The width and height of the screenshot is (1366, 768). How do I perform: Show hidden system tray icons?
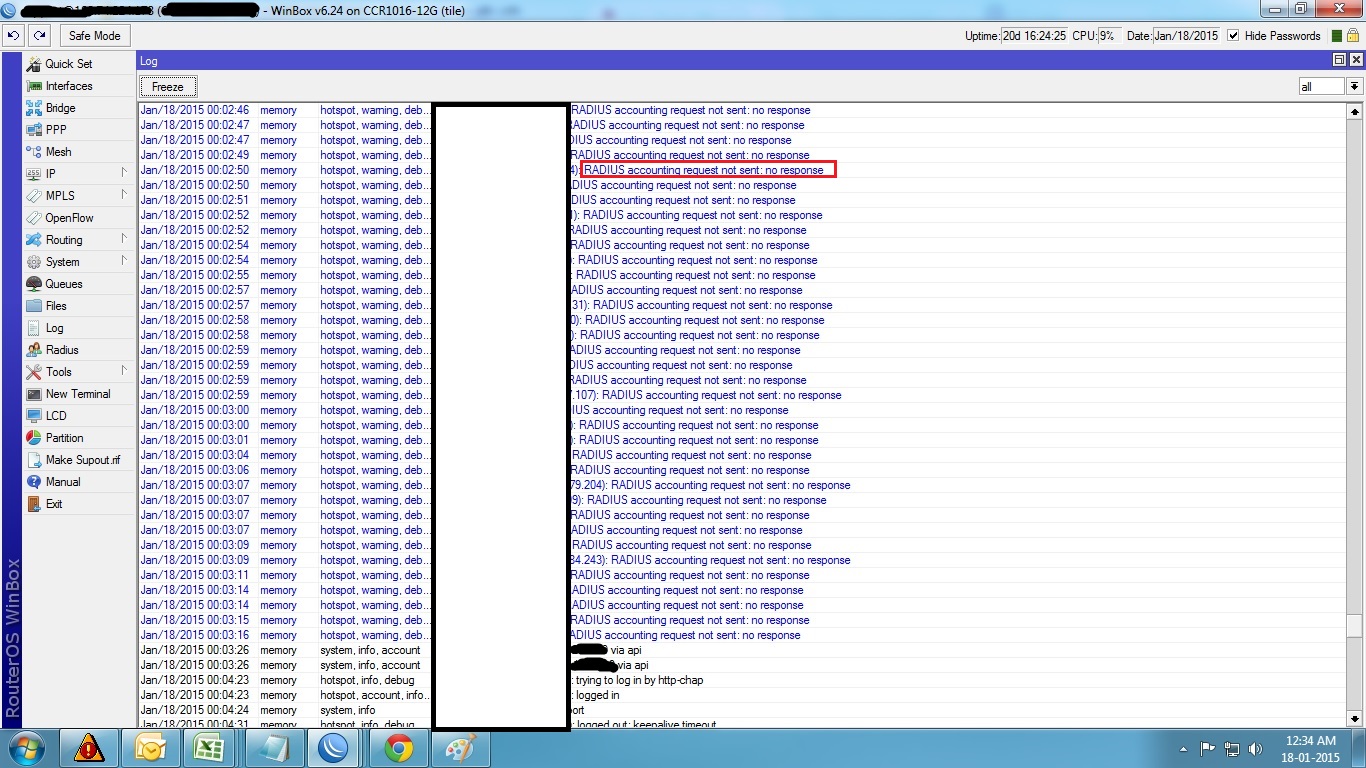(x=1184, y=749)
